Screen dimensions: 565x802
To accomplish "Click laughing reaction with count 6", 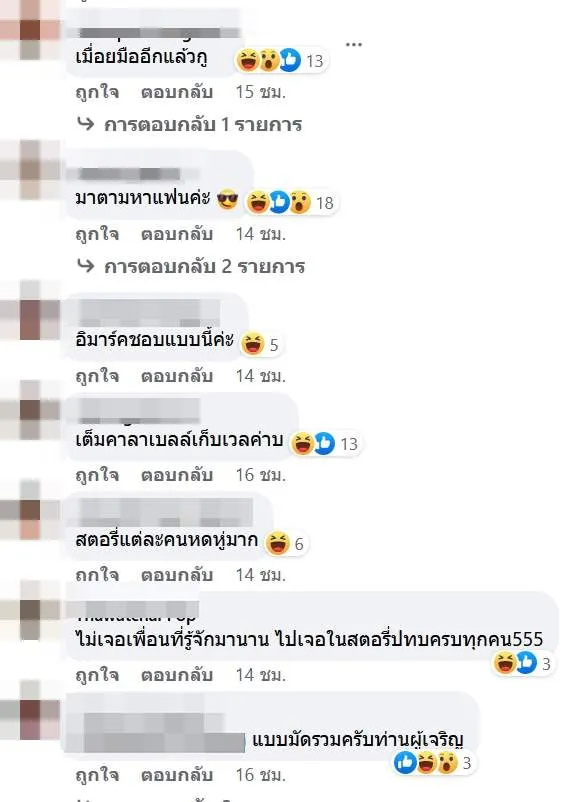I will pos(286,543).
